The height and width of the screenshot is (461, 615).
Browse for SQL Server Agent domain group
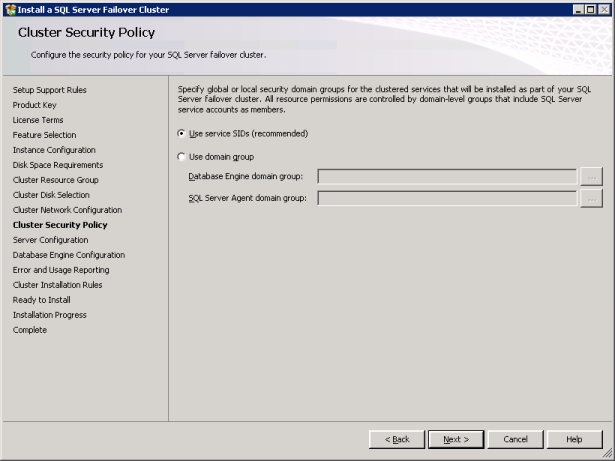(x=591, y=199)
